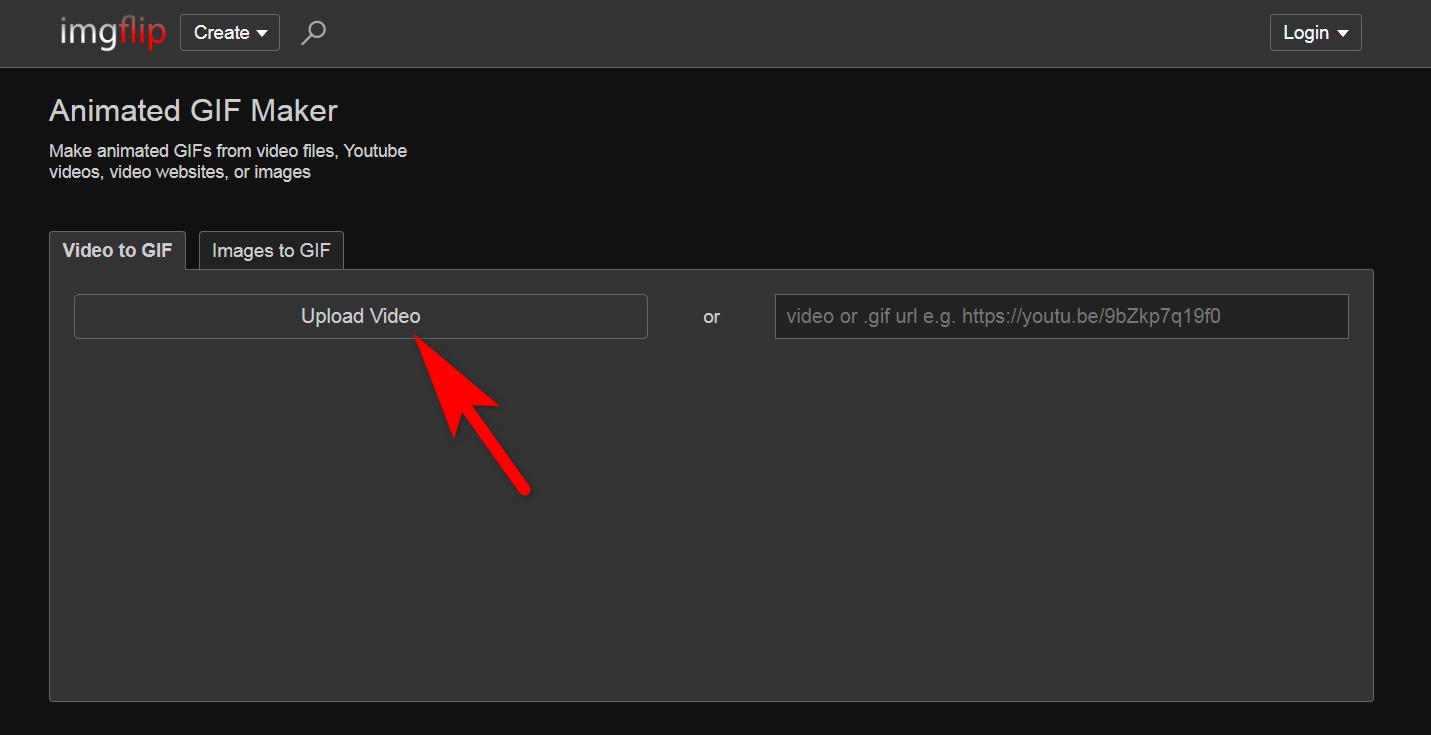Click the Upload Video button

[361, 316]
